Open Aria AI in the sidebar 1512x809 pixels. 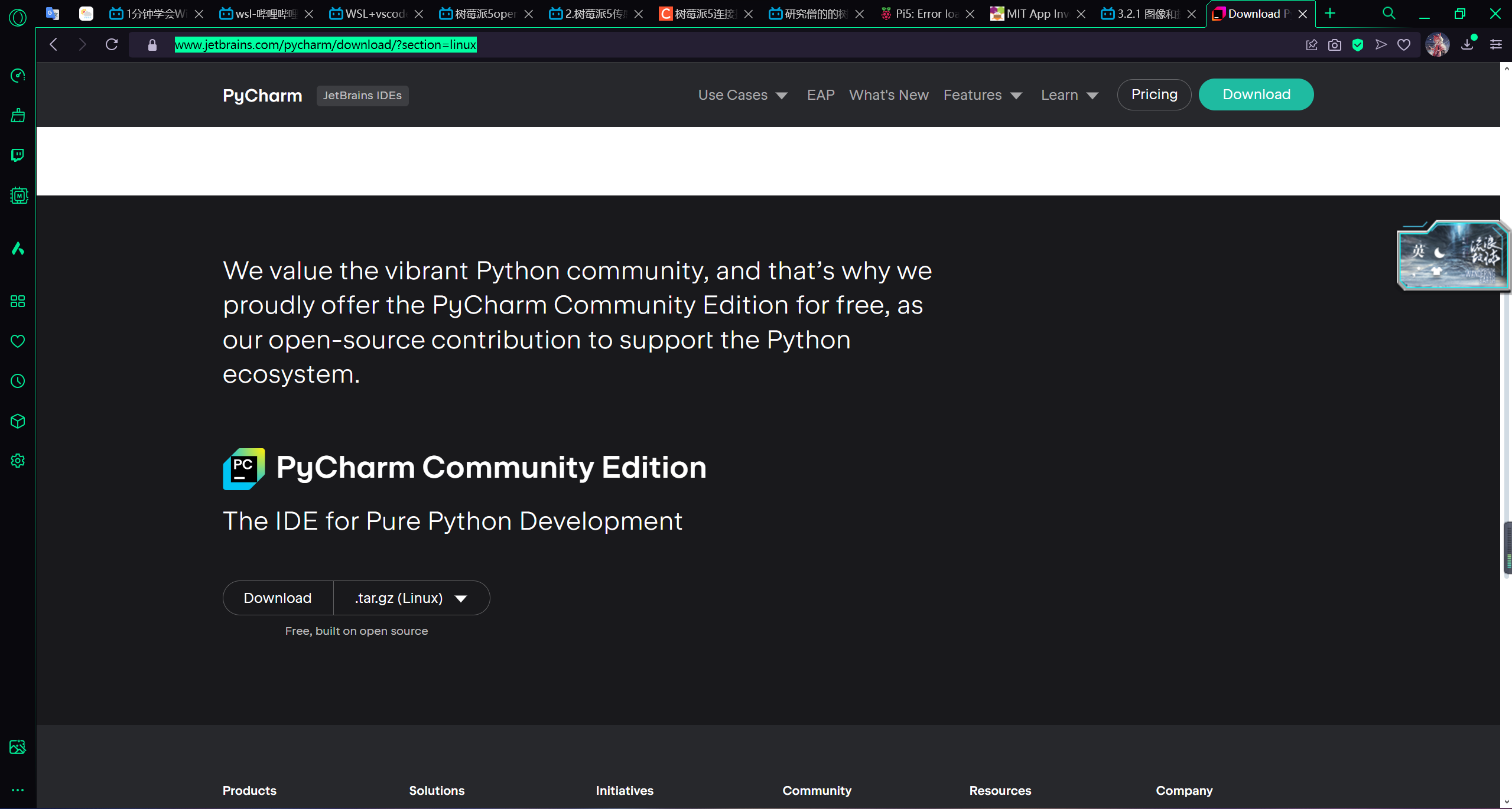(x=18, y=248)
